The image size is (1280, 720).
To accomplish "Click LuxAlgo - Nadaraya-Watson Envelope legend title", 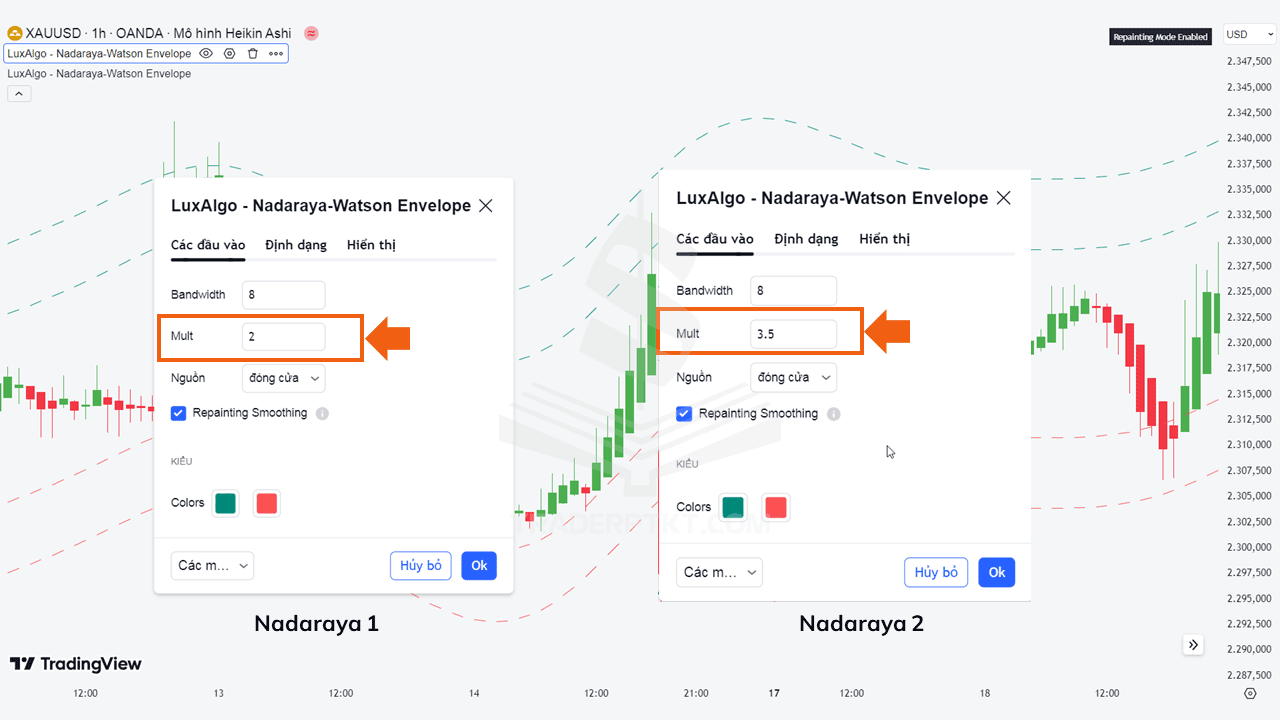I will [x=99, y=53].
